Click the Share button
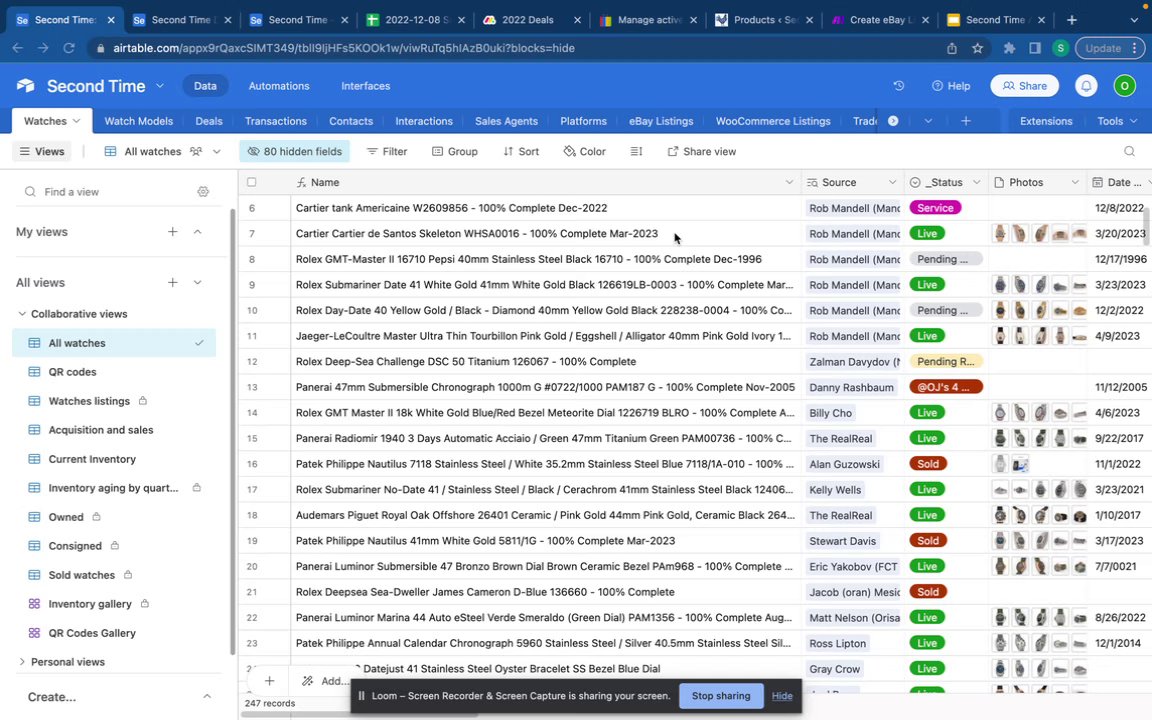This screenshot has width=1152, height=720. [x=1024, y=86]
